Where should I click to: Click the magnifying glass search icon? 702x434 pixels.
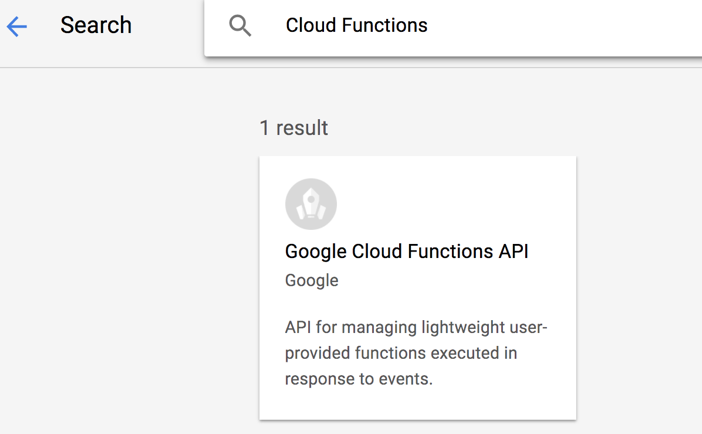[x=240, y=26]
